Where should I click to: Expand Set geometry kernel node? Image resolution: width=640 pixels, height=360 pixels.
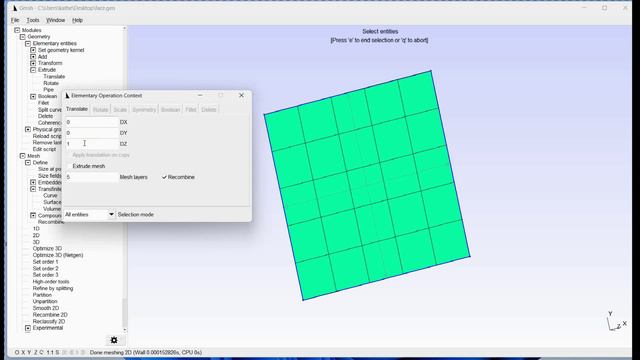coord(33,50)
